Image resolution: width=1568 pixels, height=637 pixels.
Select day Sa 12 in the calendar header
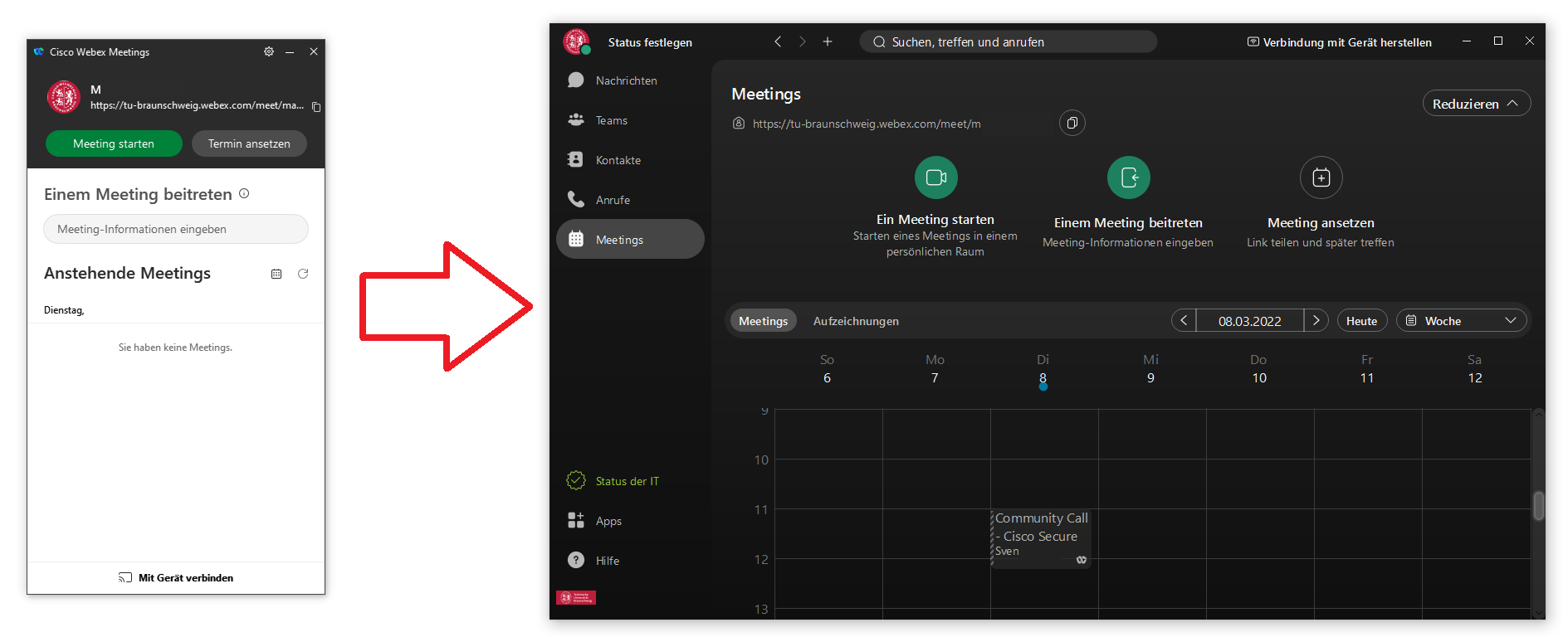click(1475, 369)
